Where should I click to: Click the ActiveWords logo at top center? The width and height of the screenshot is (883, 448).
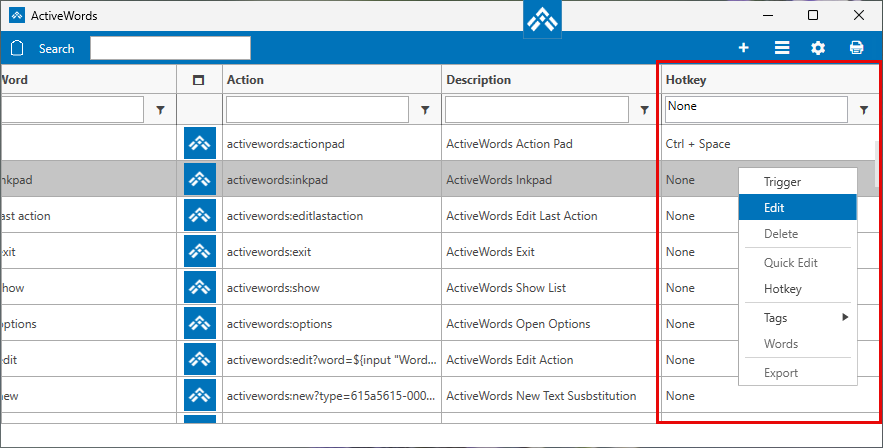click(x=543, y=20)
